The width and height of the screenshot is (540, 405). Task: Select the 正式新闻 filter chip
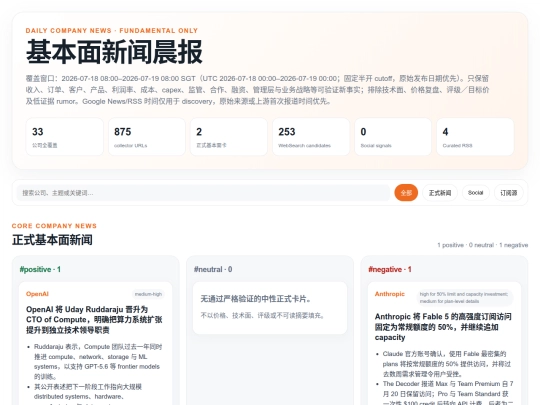pyautogui.click(x=440, y=193)
